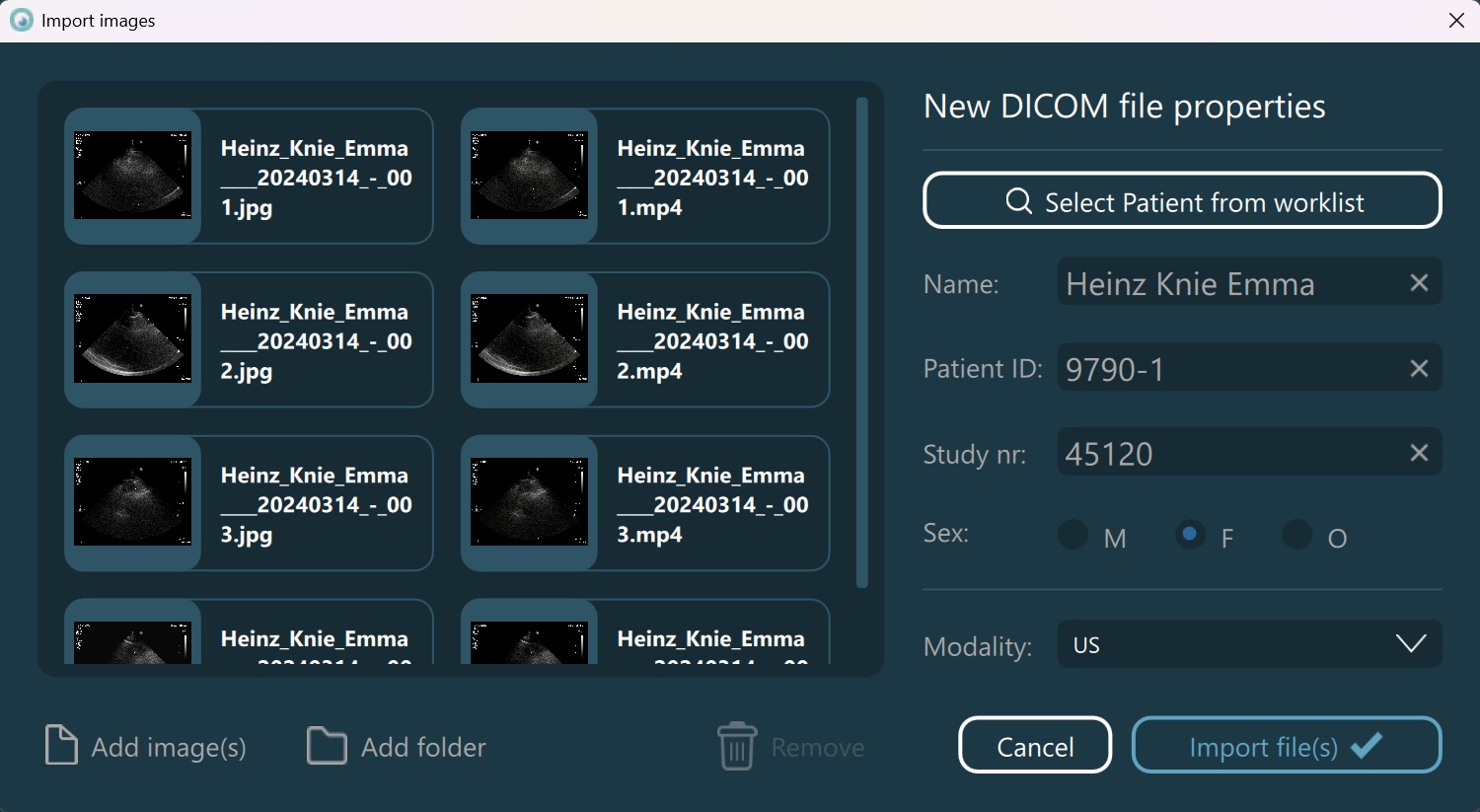1480x812 pixels.
Task: Click the Add image(s) file icon
Action: coord(61,746)
